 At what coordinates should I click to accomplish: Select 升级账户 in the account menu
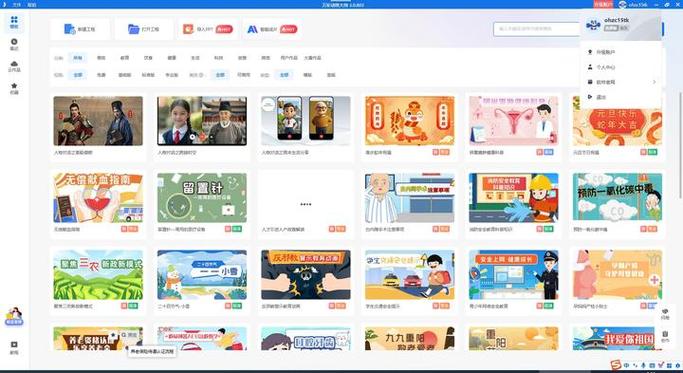coord(605,52)
